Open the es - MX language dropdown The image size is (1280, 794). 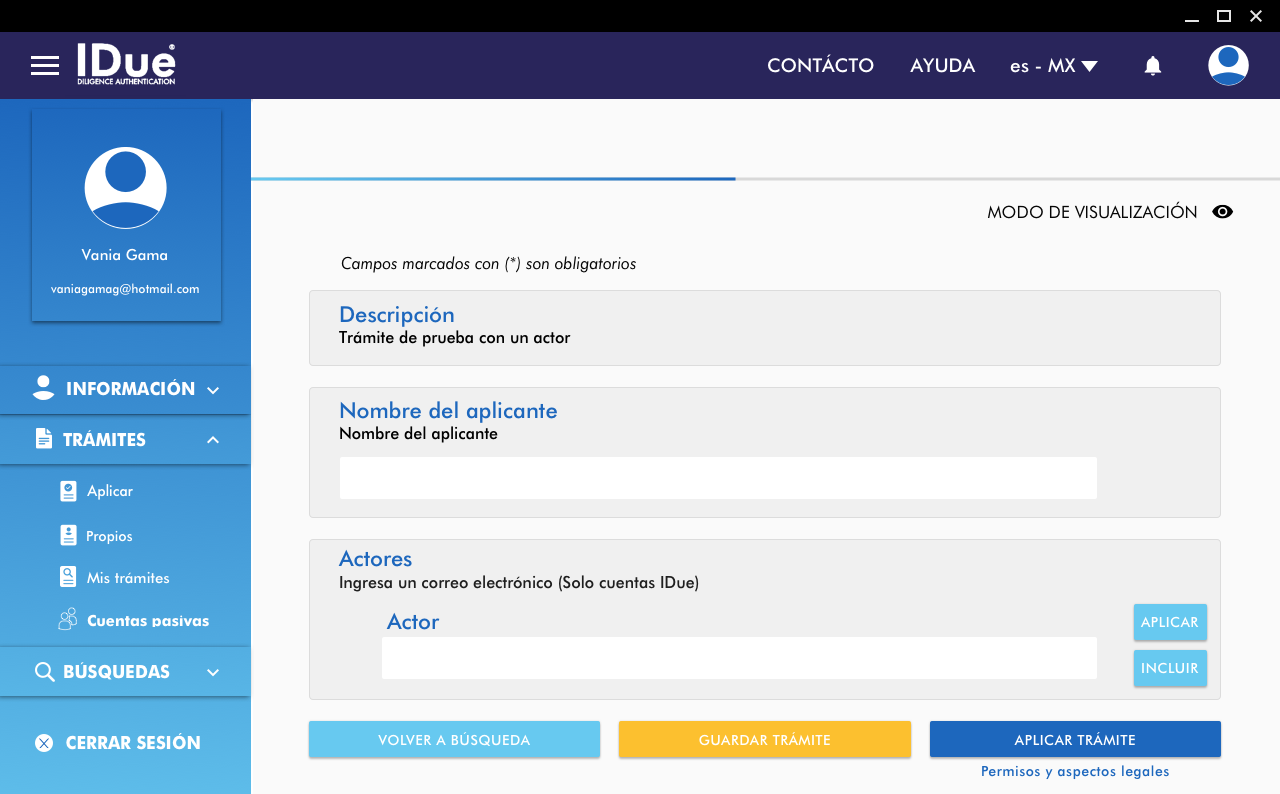[1053, 66]
